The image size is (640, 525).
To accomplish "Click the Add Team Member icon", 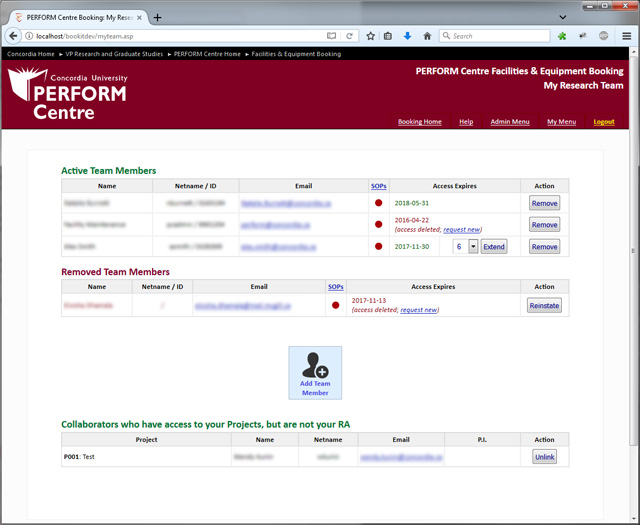I will point(315,372).
